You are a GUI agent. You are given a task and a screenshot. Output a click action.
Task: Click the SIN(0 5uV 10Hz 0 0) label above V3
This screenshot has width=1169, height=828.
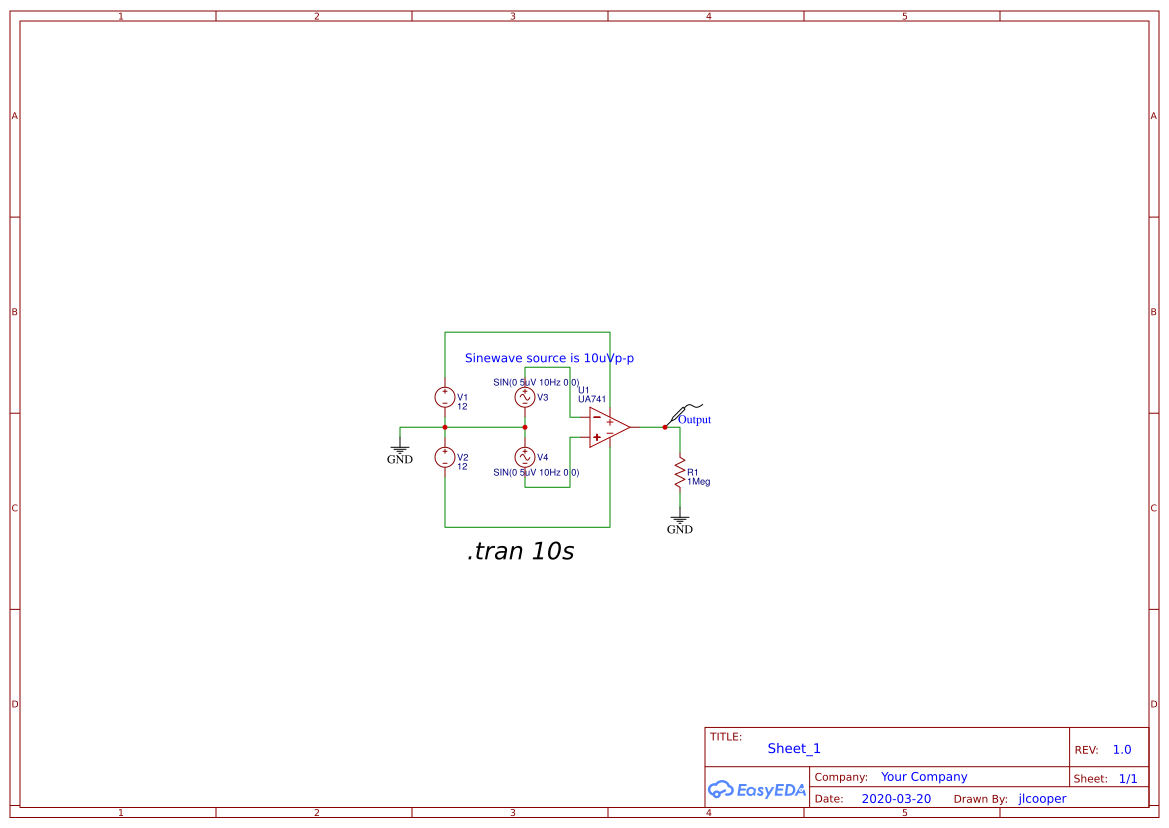[535, 381]
